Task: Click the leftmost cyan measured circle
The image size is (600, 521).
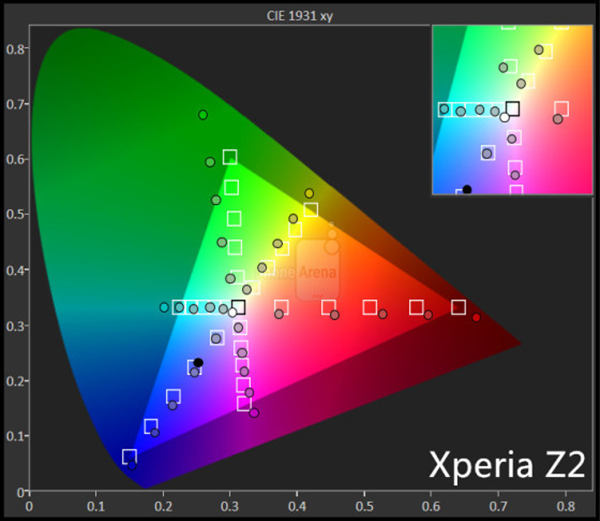Action: 164,307
